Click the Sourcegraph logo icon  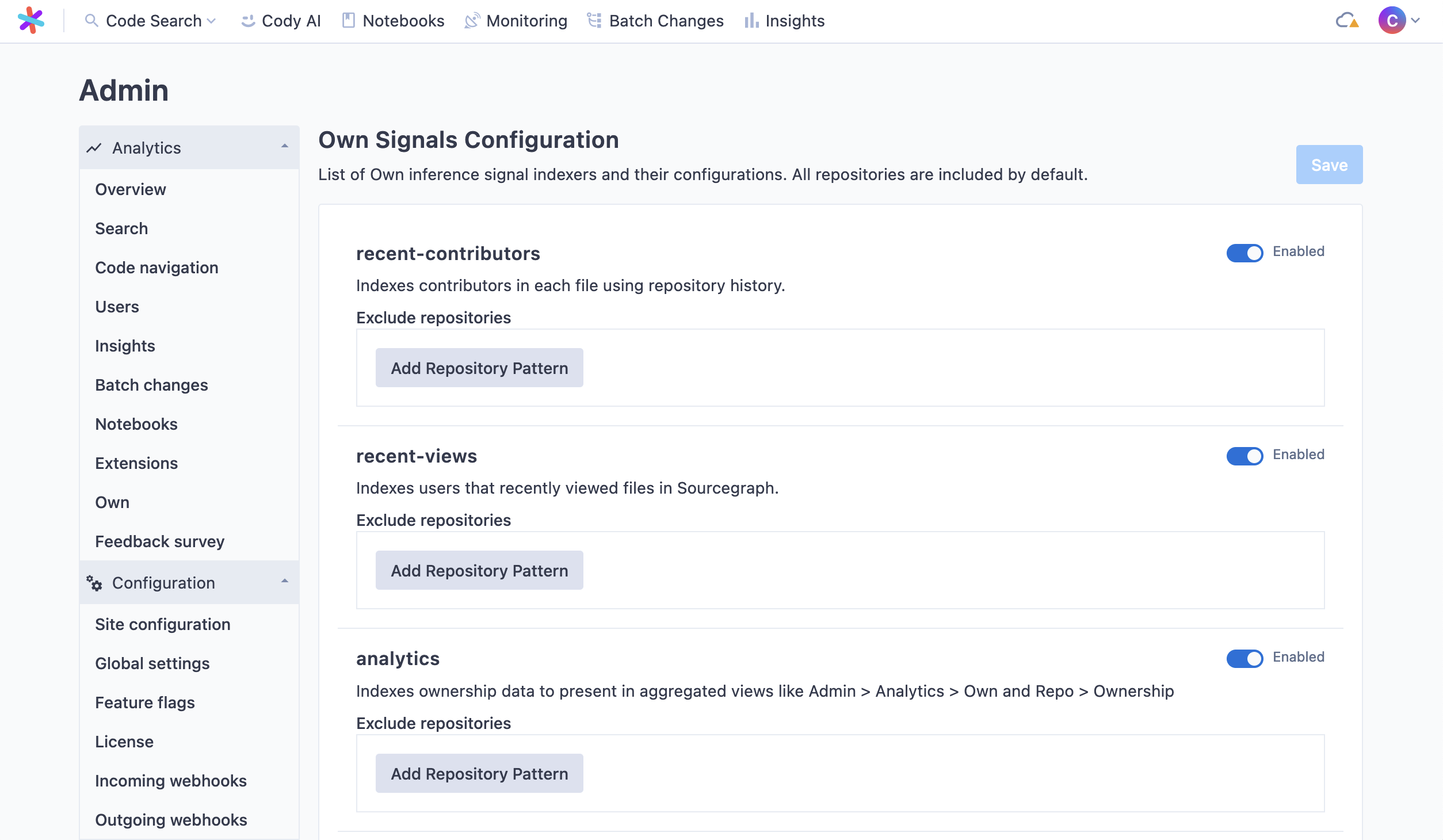(31, 21)
